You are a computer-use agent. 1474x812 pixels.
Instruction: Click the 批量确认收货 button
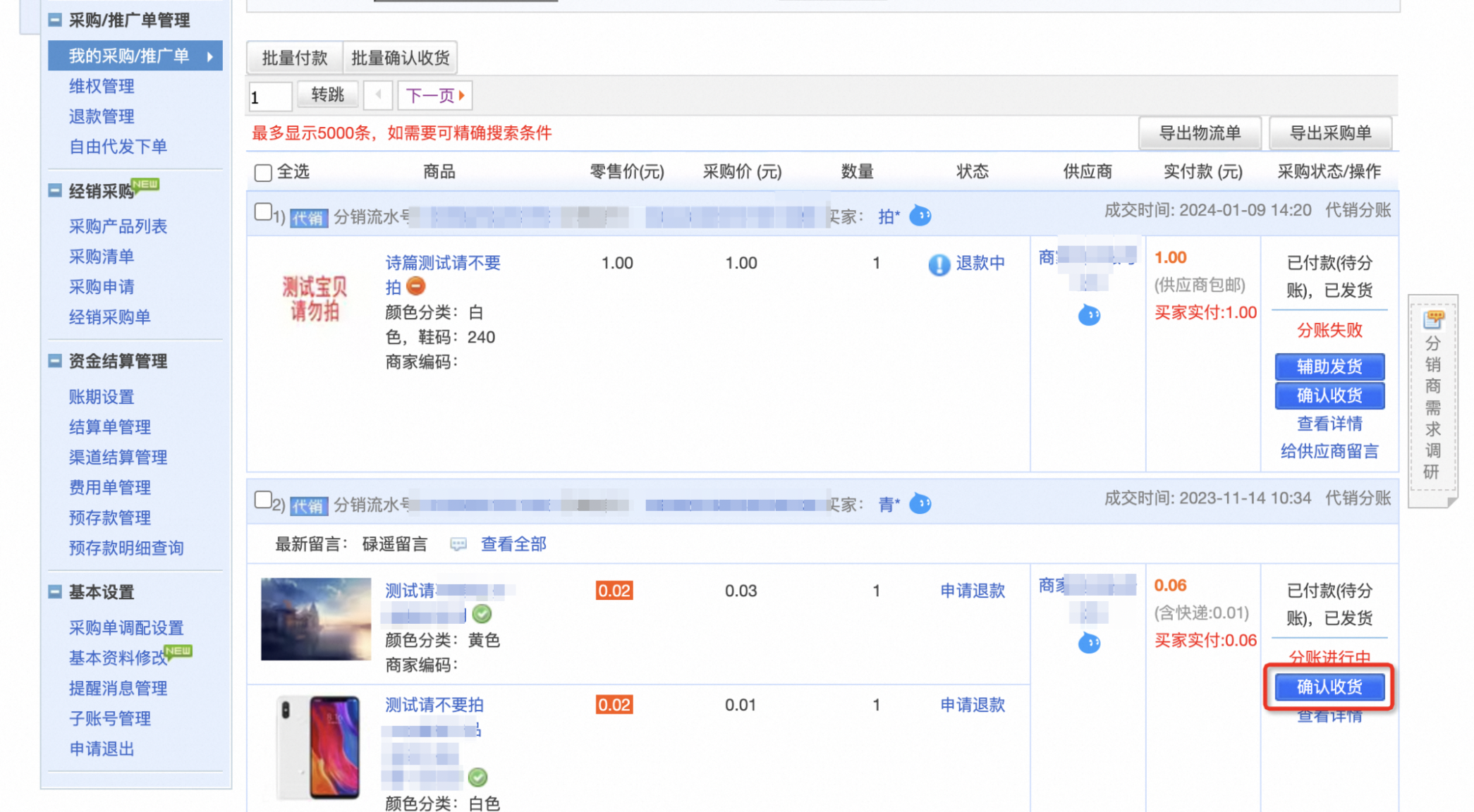pyautogui.click(x=400, y=58)
